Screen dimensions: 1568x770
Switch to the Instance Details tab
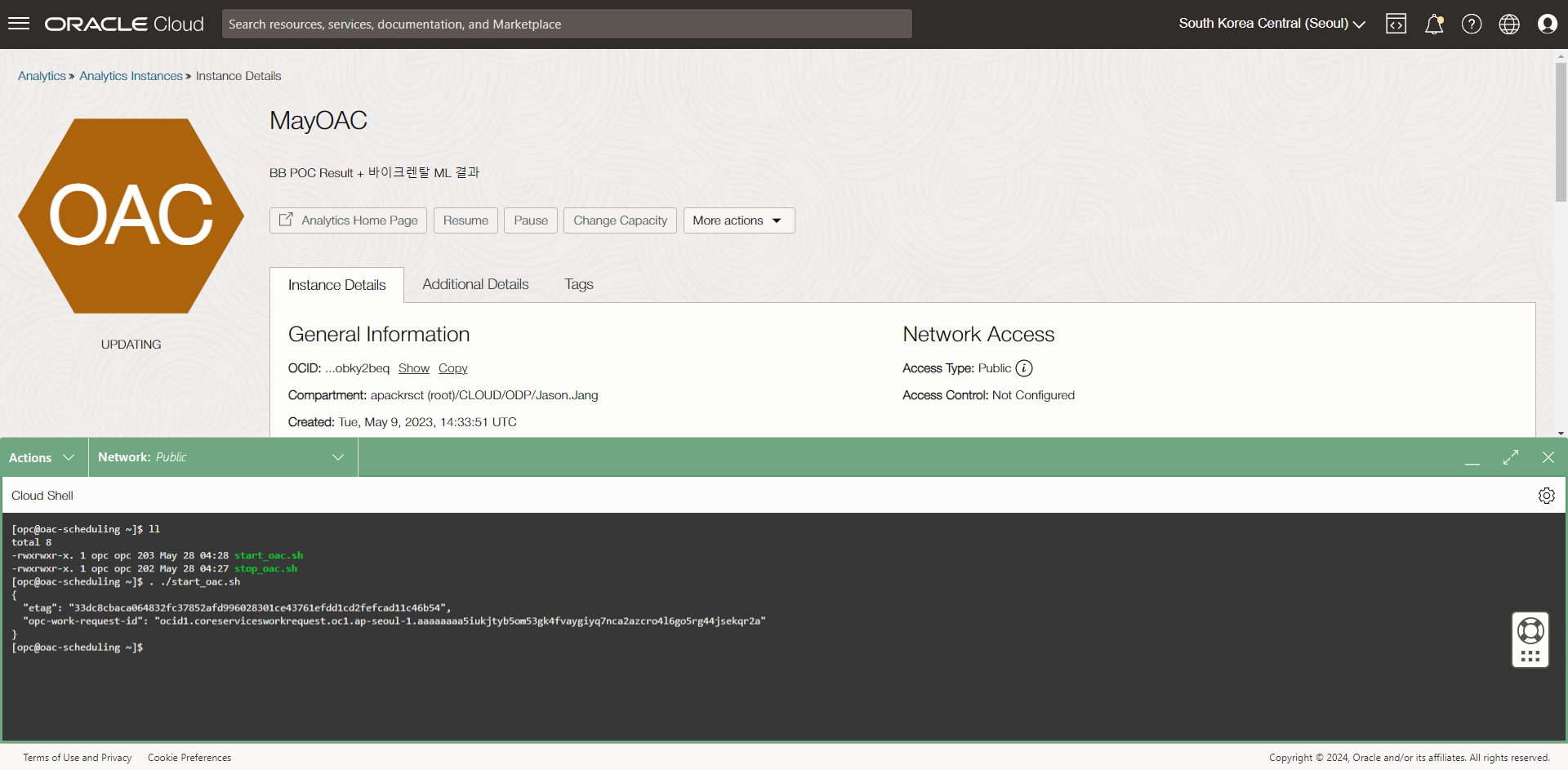tap(336, 285)
